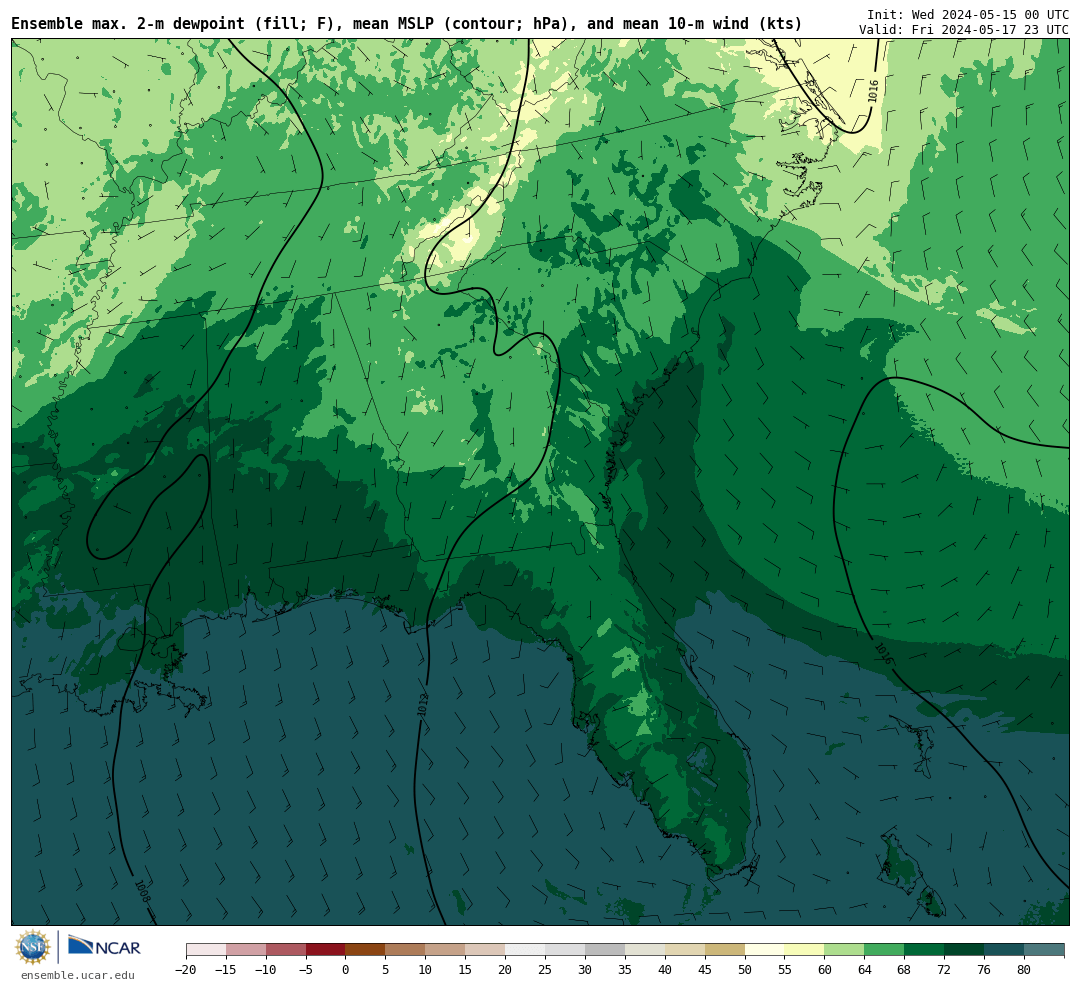This screenshot has height=988, width=1080.
Task: Pick the -20 to -15 pale pink swatch
Action: click(206, 949)
